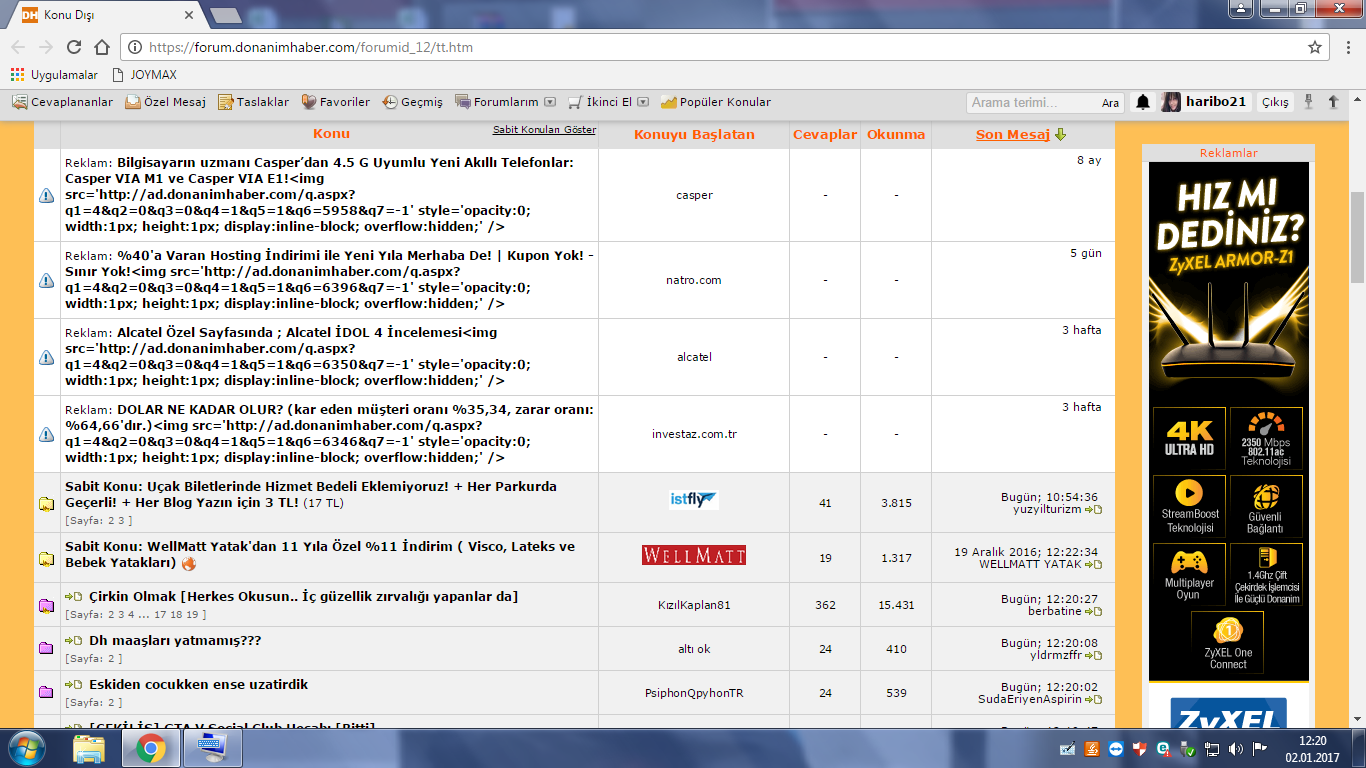1366x768 pixels.
Task: Expand the İkinci El dropdown arrow
Action: [643, 102]
